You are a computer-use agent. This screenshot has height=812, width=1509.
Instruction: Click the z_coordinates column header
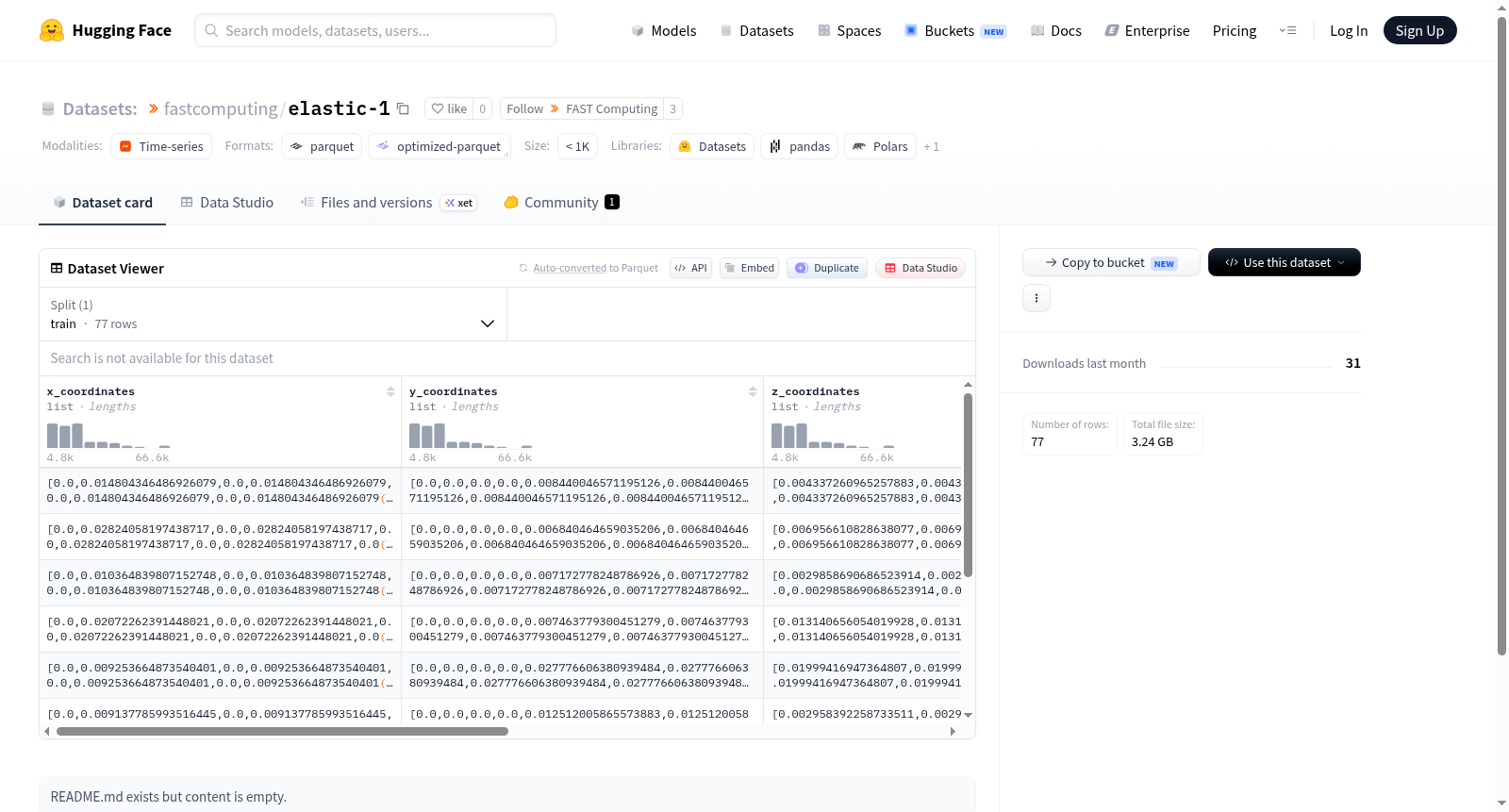815,391
